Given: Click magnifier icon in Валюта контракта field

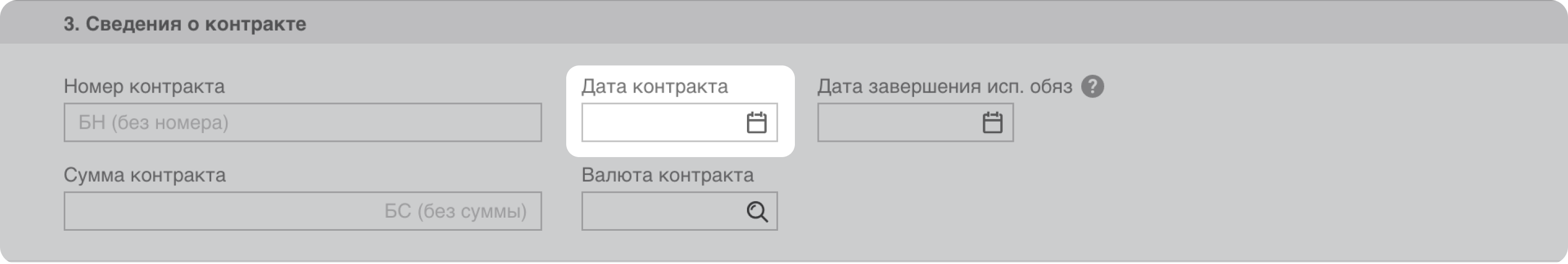Looking at the screenshot, I should [x=757, y=212].
